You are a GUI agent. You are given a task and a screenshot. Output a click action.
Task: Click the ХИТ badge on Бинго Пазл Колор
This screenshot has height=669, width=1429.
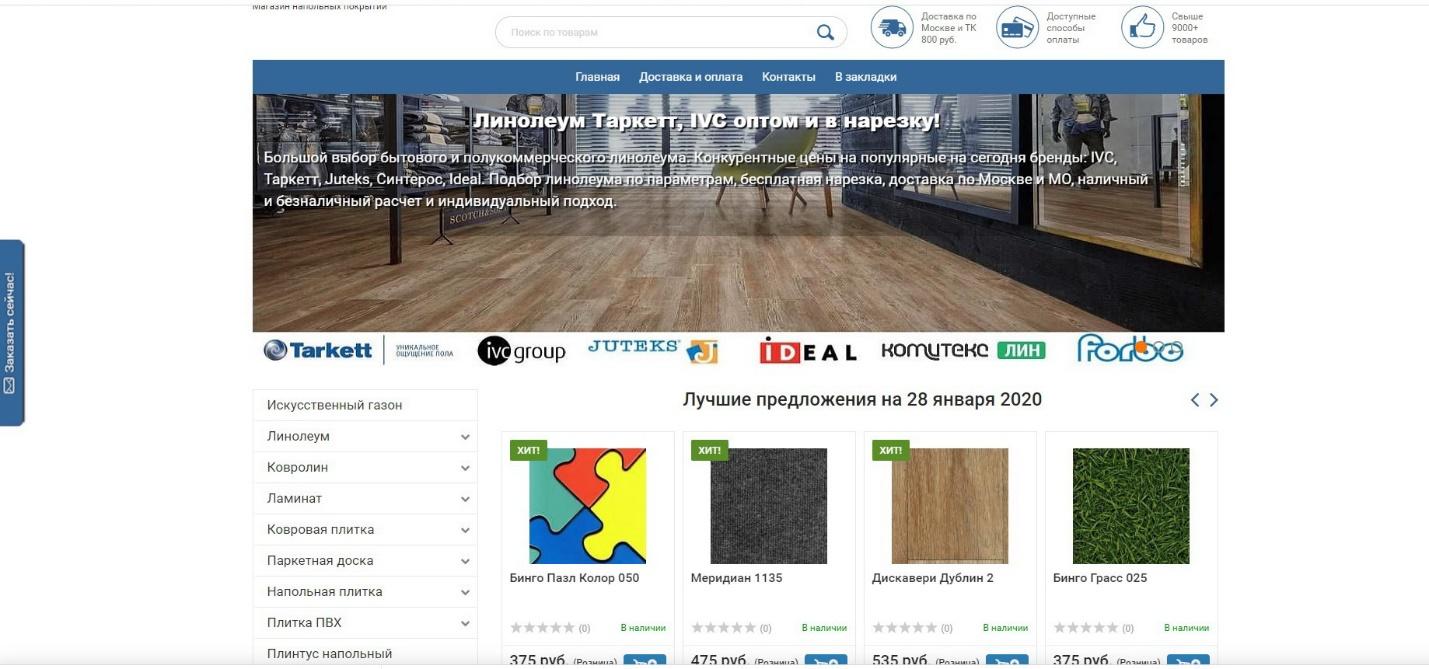(528, 450)
